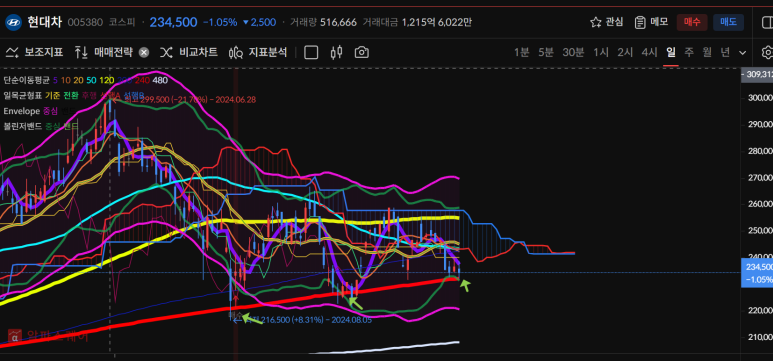Open the 보조지표 indicator menu

click(x=35, y=52)
